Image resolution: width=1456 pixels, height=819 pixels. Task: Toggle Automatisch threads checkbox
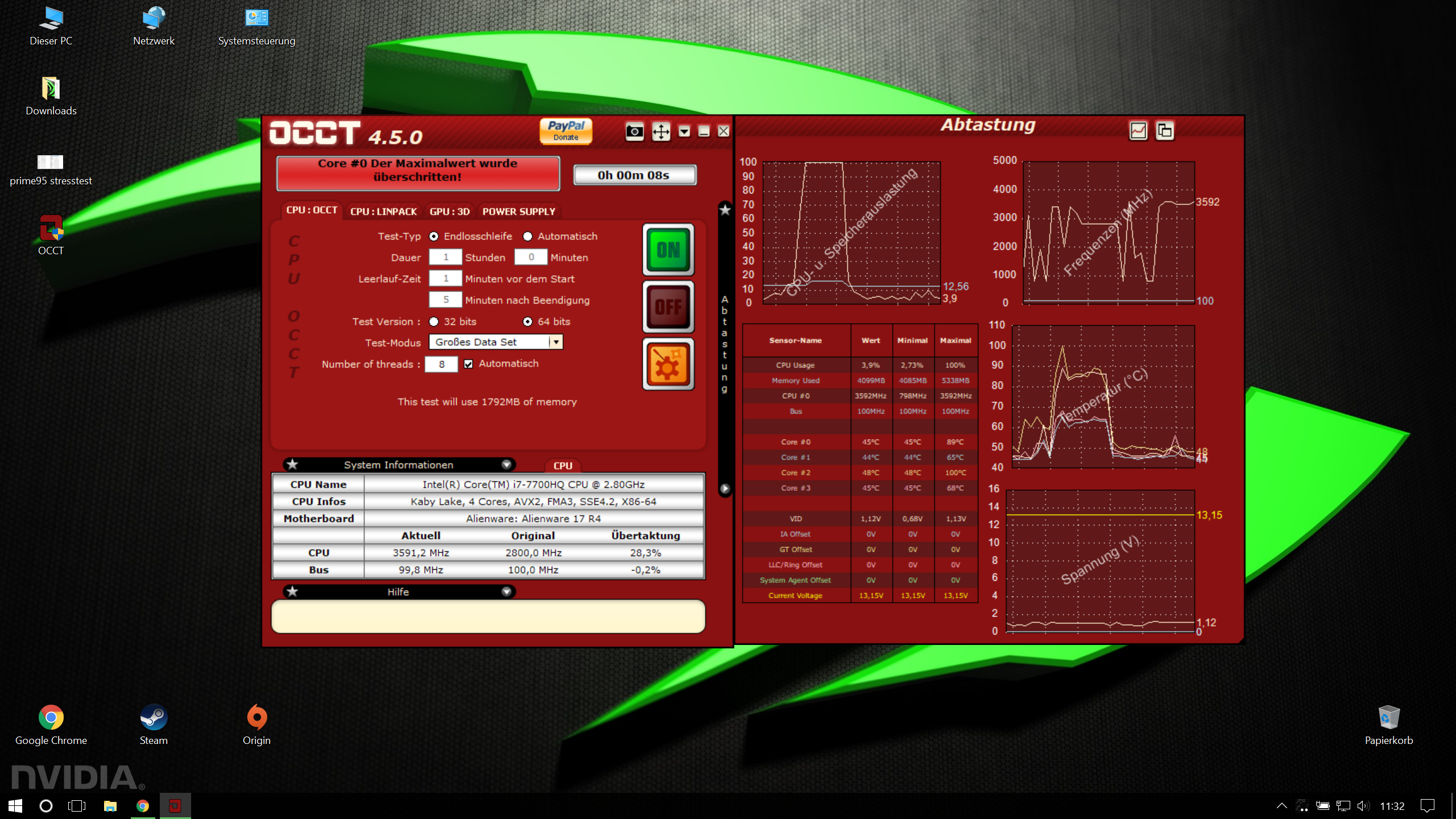[468, 364]
